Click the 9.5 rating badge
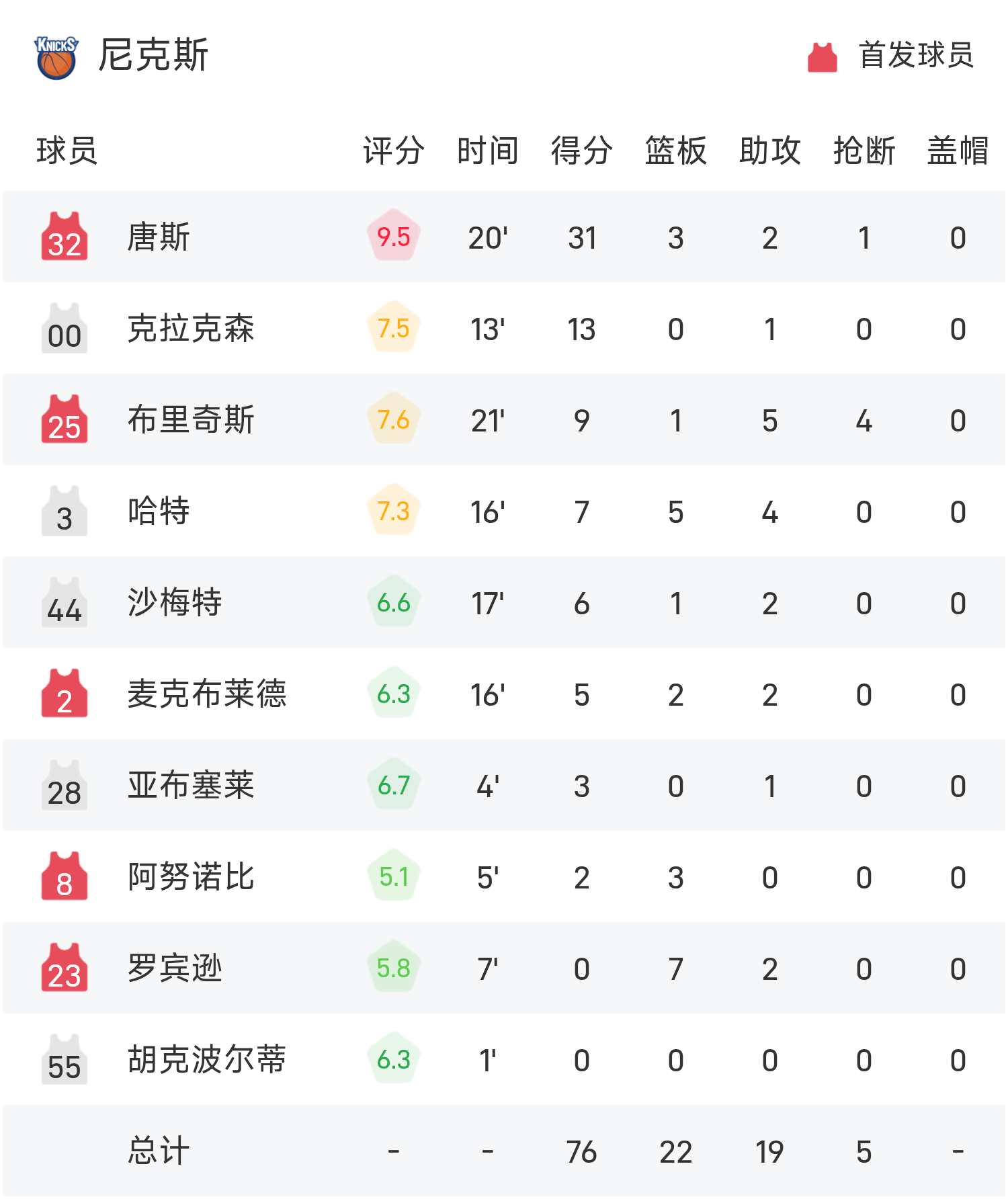 point(394,237)
